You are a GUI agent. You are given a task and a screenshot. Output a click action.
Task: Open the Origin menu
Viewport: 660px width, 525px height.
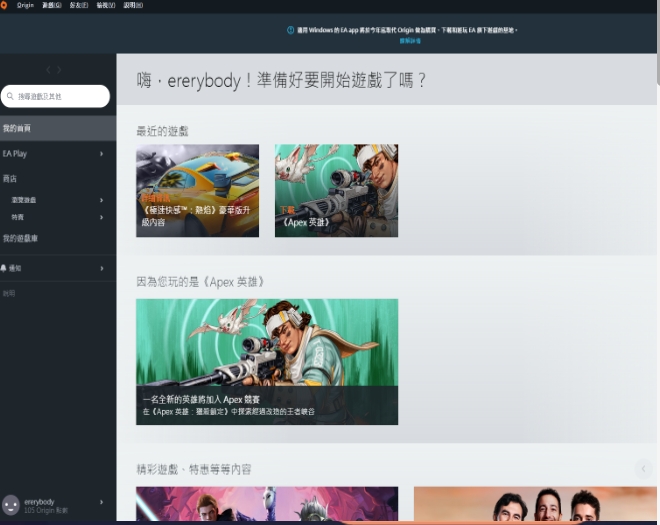coord(25,5)
